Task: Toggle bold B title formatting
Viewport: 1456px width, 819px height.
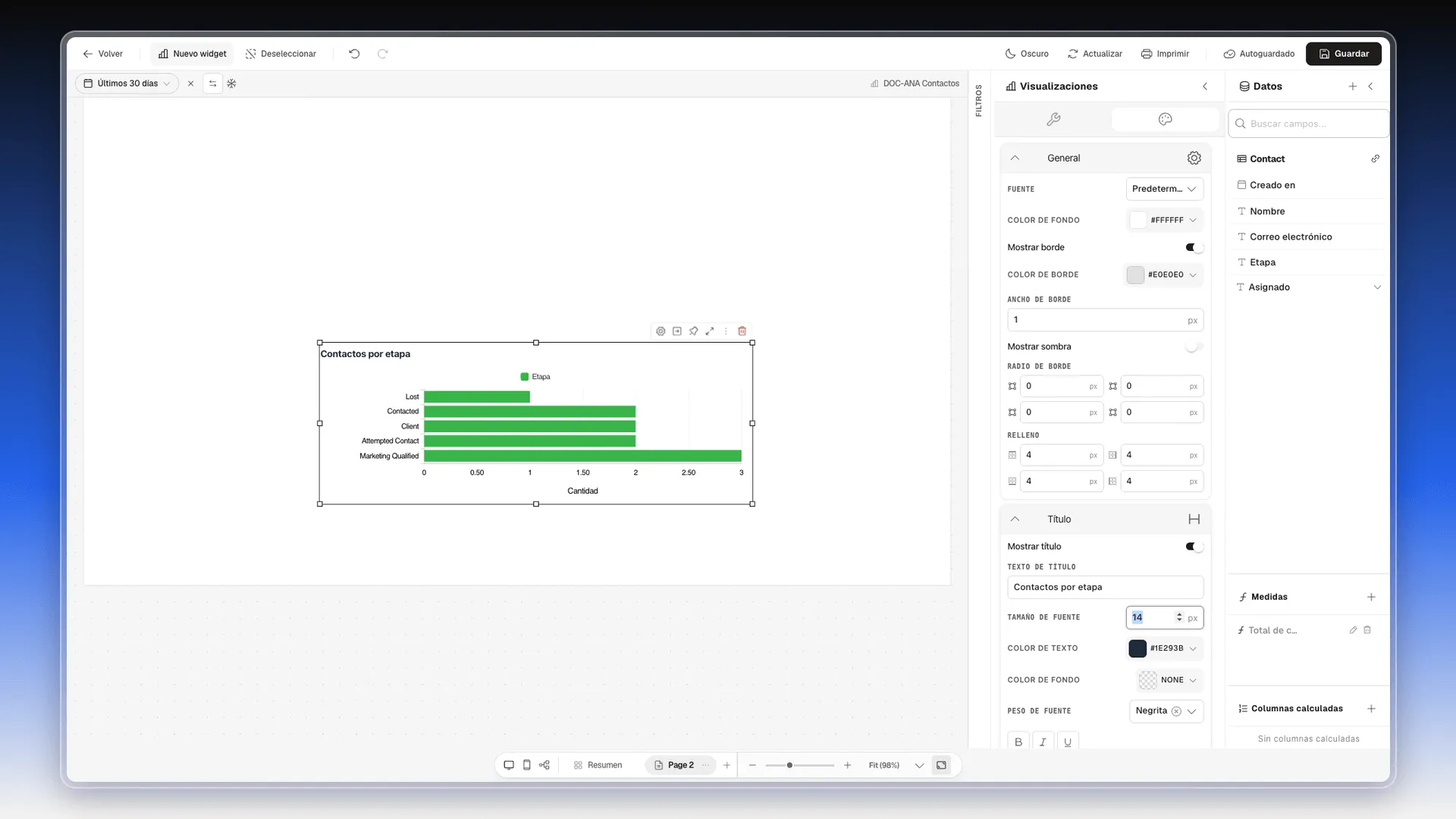Action: 1018,742
